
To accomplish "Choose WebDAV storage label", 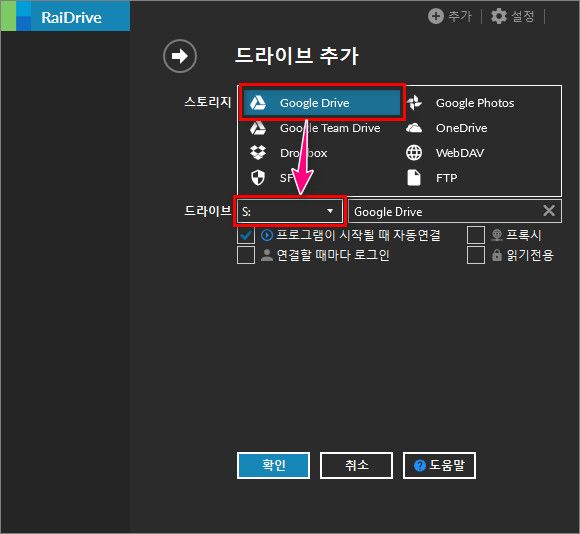I will pyautogui.click(x=460, y=153).
